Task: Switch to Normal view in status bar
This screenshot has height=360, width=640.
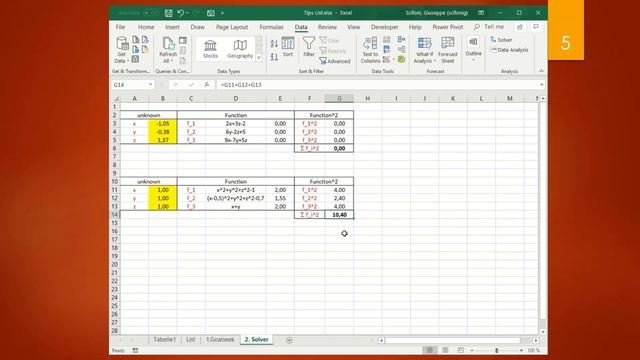Action: [x=429, y=350]
